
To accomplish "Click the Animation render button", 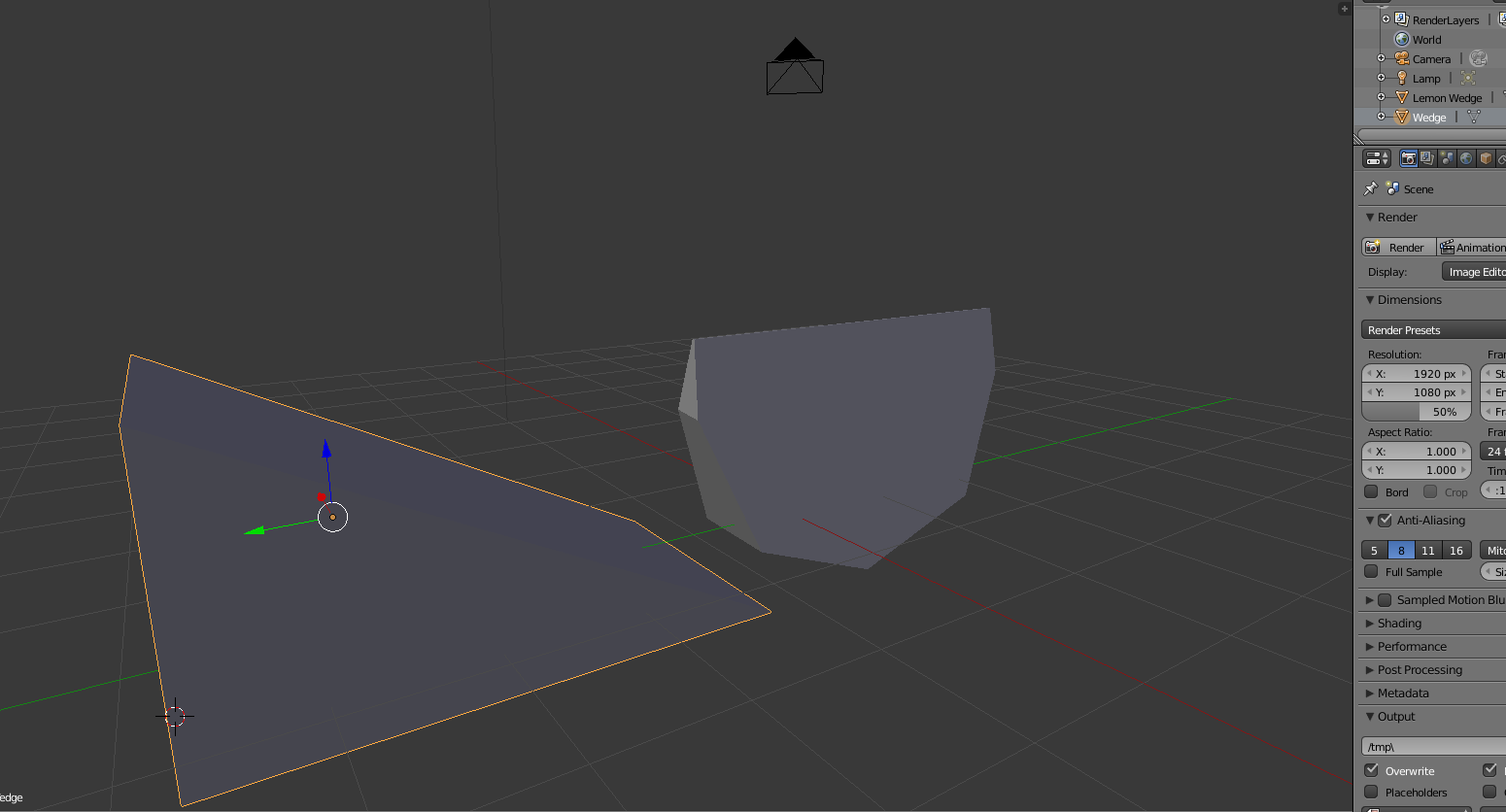I will coord(1472,248).
